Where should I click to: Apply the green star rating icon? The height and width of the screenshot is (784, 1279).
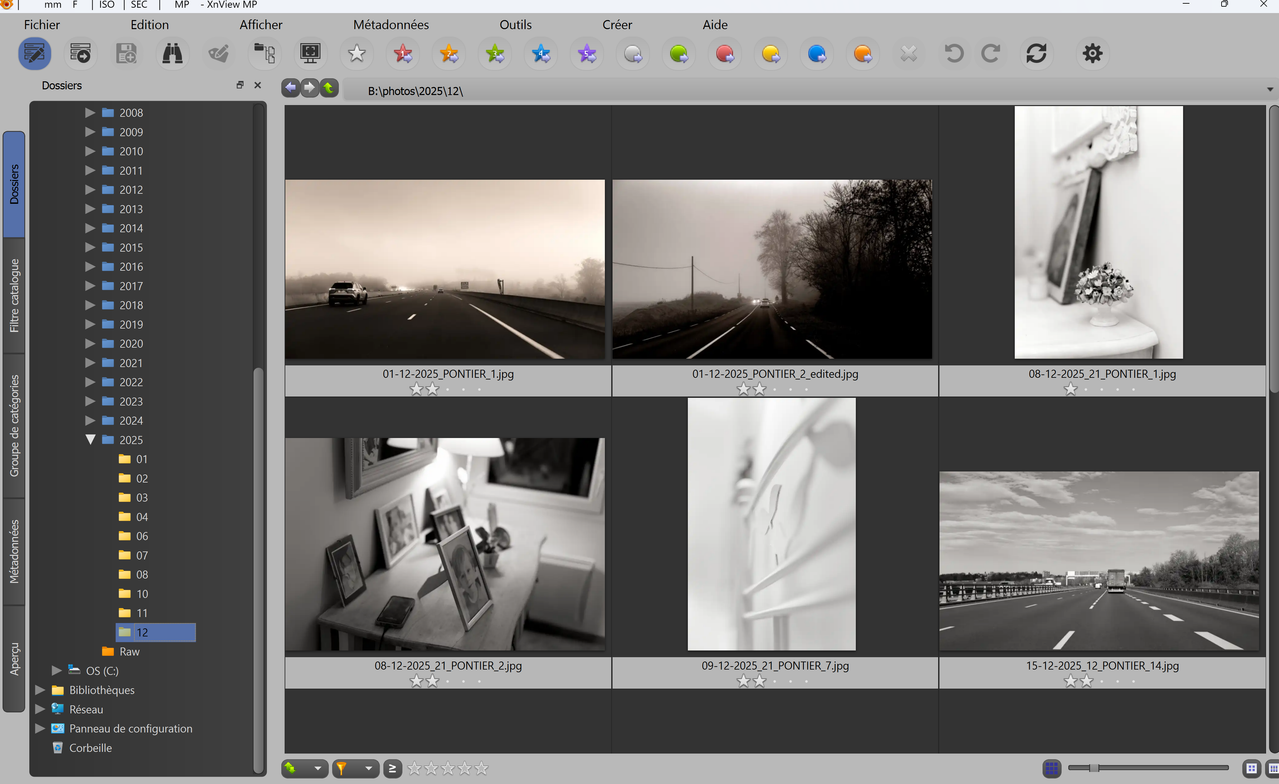[x=495, y=53]
